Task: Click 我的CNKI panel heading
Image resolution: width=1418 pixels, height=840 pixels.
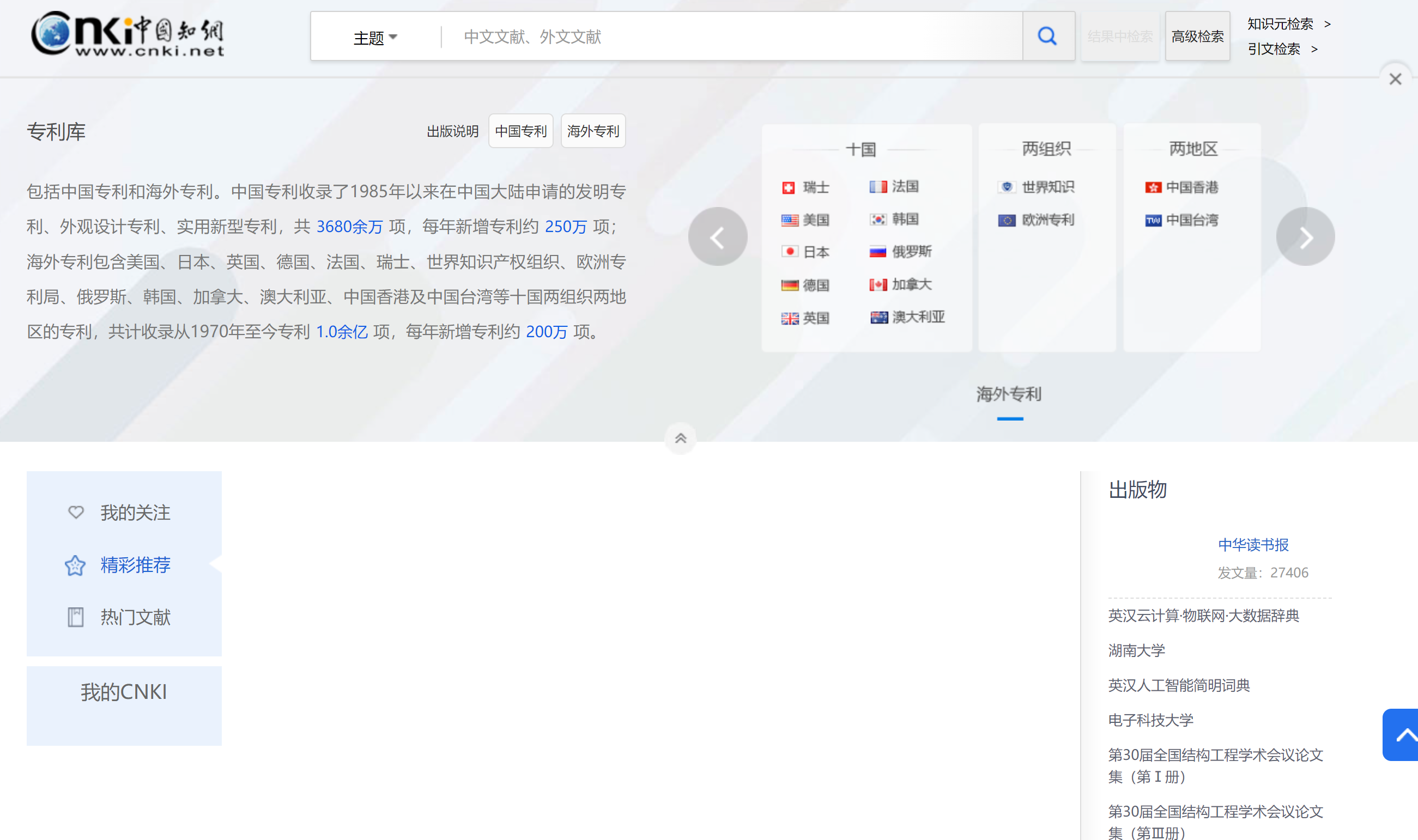Action: (x=124, y=692)
